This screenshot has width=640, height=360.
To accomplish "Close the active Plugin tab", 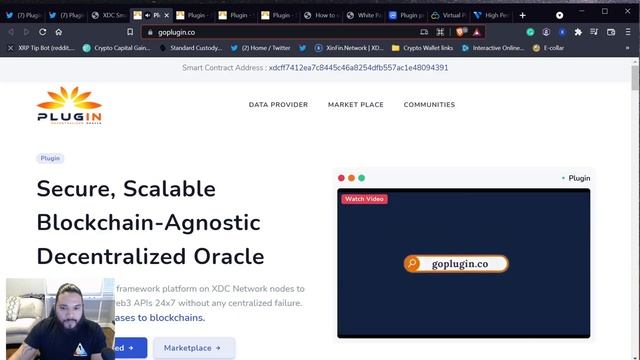I will tap(167, 16).
